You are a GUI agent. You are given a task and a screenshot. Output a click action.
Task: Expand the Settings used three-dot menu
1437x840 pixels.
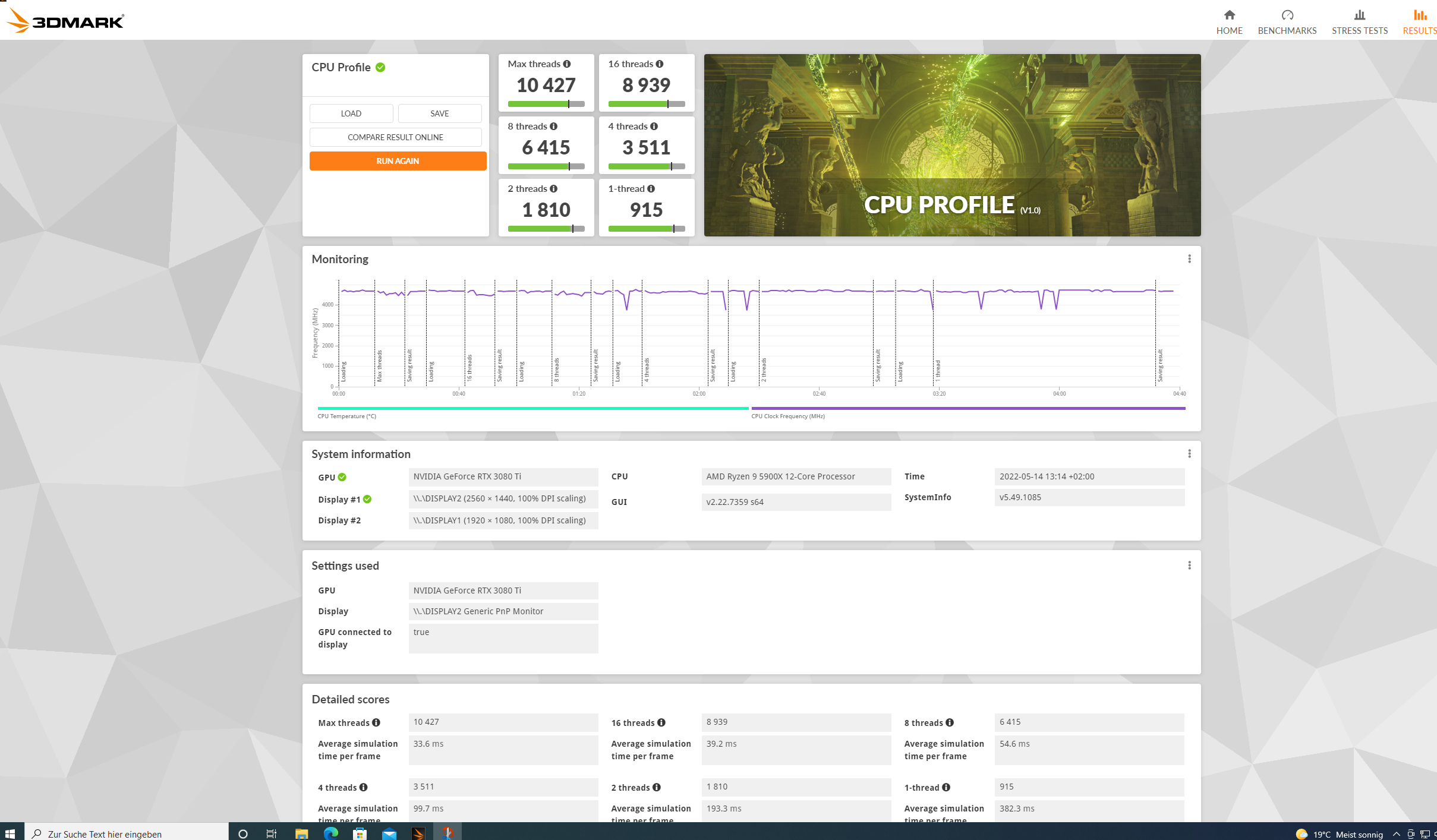pos(1189,566)
